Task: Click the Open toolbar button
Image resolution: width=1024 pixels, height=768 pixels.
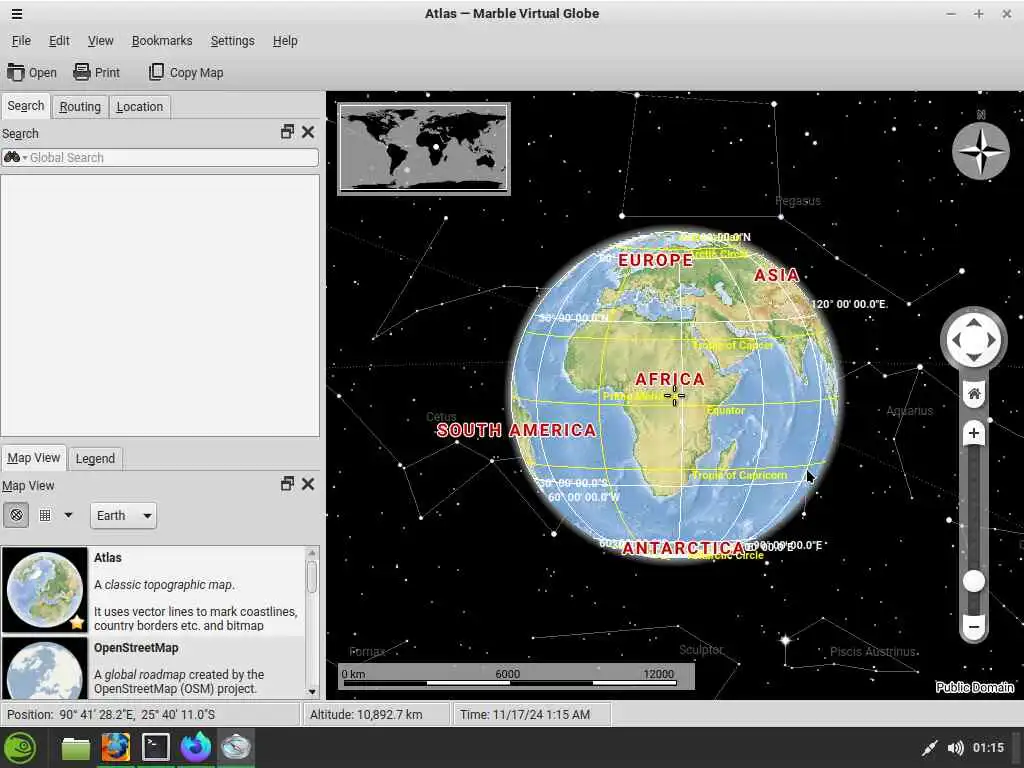Action: 32,72
